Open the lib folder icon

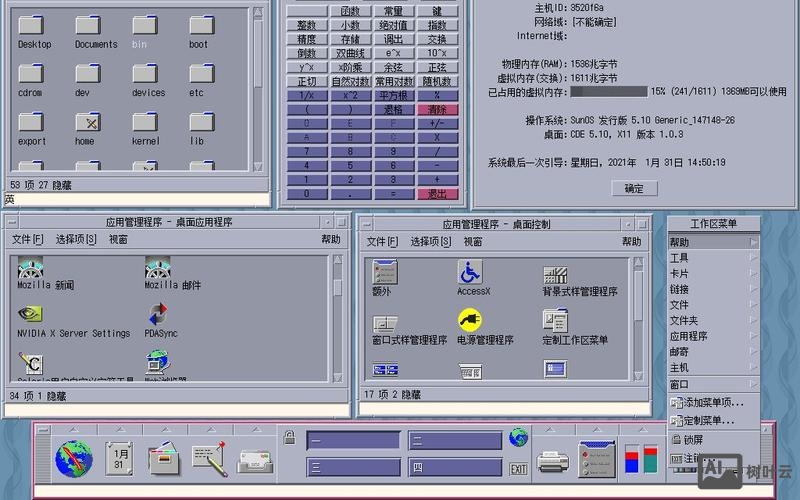(202, 122)
